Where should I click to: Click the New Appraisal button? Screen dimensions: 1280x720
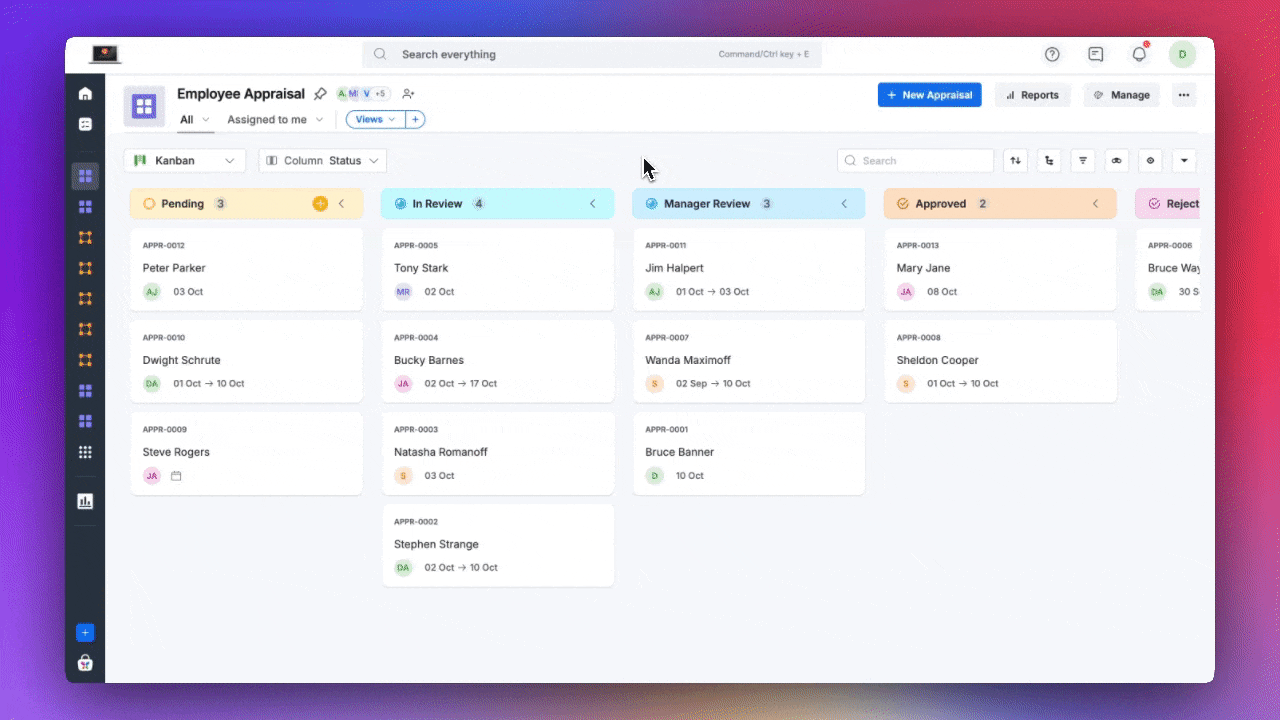click(929, 95)
